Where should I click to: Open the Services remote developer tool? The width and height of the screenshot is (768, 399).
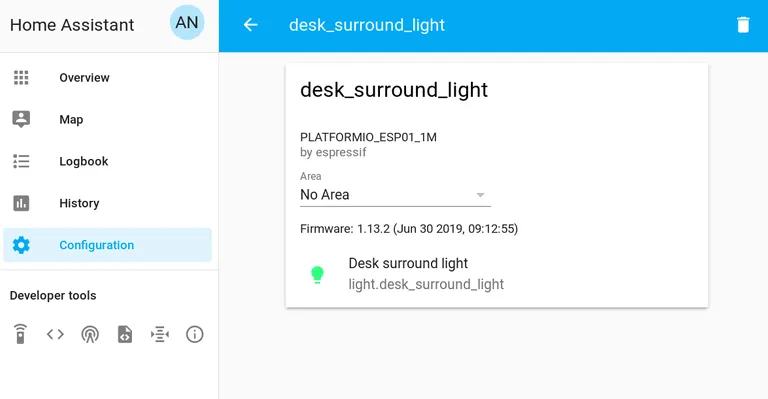click(20, 334)
